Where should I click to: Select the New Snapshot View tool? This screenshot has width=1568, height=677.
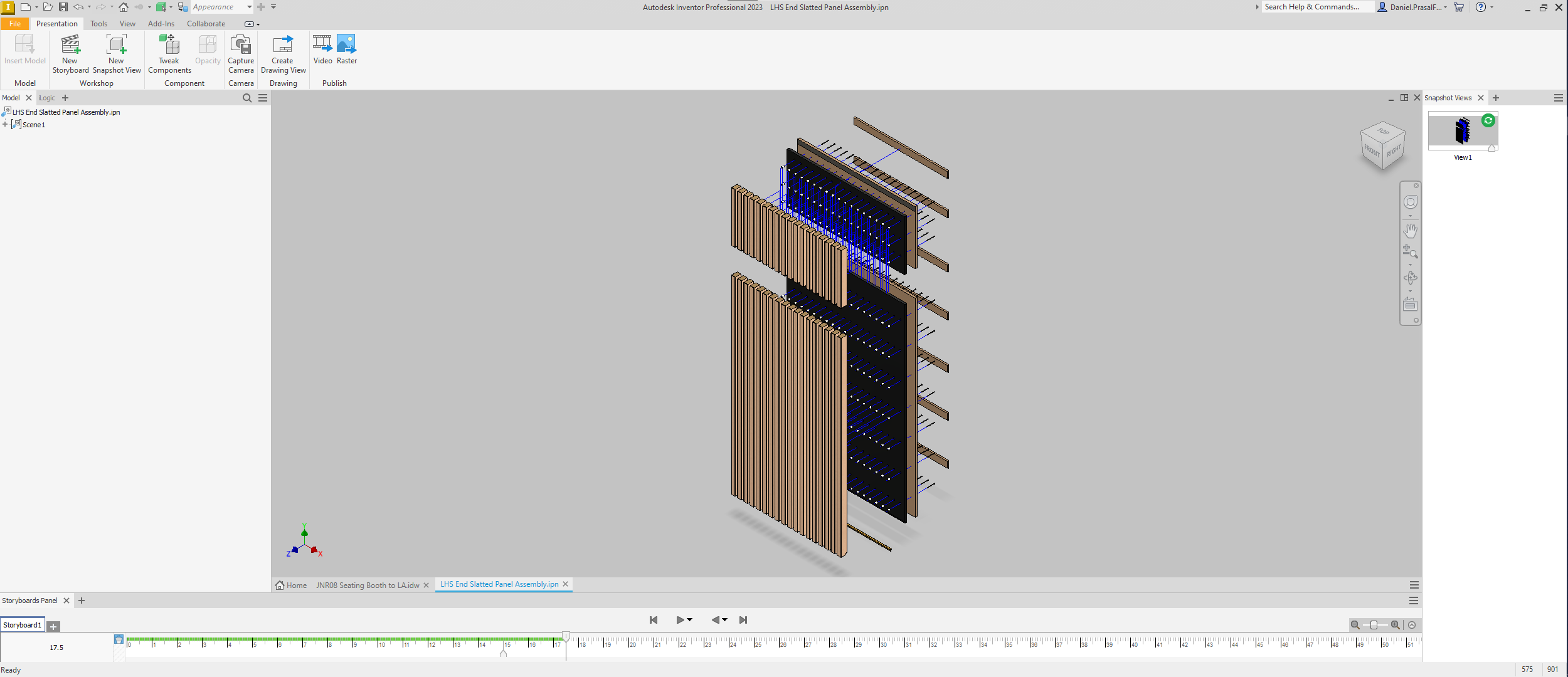point(116,53)
